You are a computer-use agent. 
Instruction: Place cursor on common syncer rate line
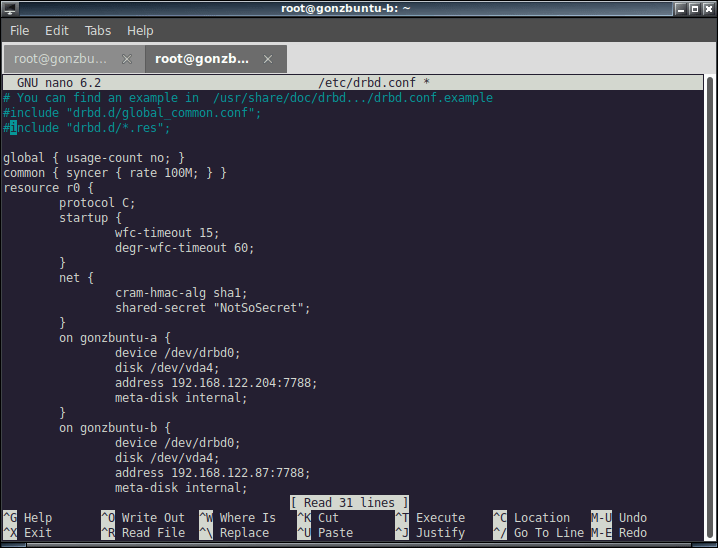coord(115,173)
